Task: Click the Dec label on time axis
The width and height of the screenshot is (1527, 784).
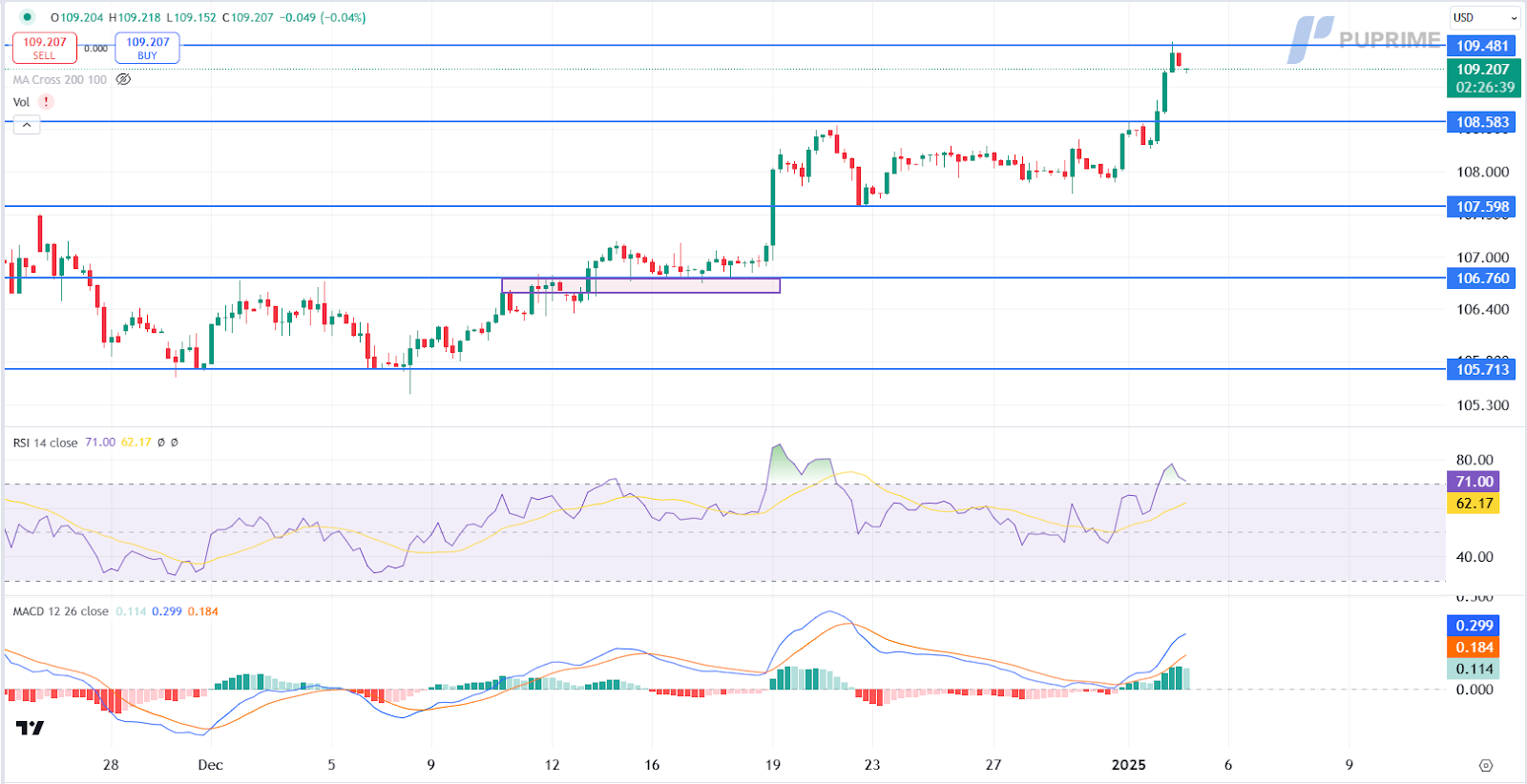Action: pyautogui.click(x=210, y=765)
